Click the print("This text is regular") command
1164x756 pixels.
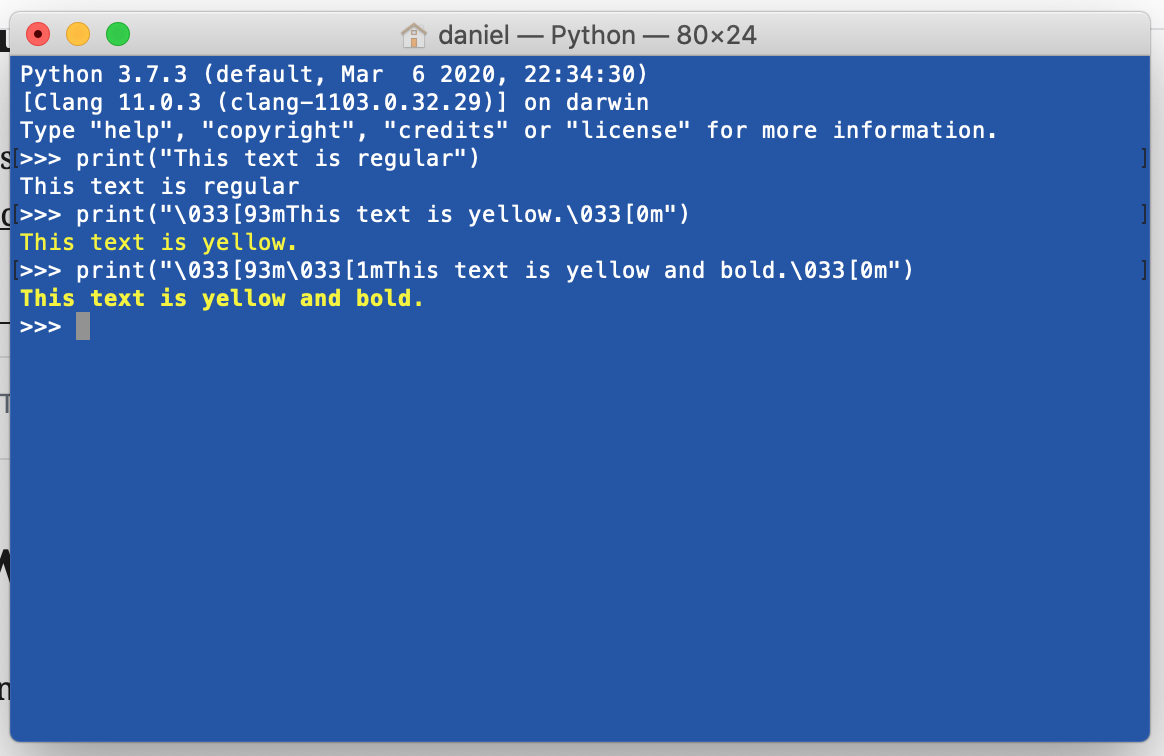point(278,159)
